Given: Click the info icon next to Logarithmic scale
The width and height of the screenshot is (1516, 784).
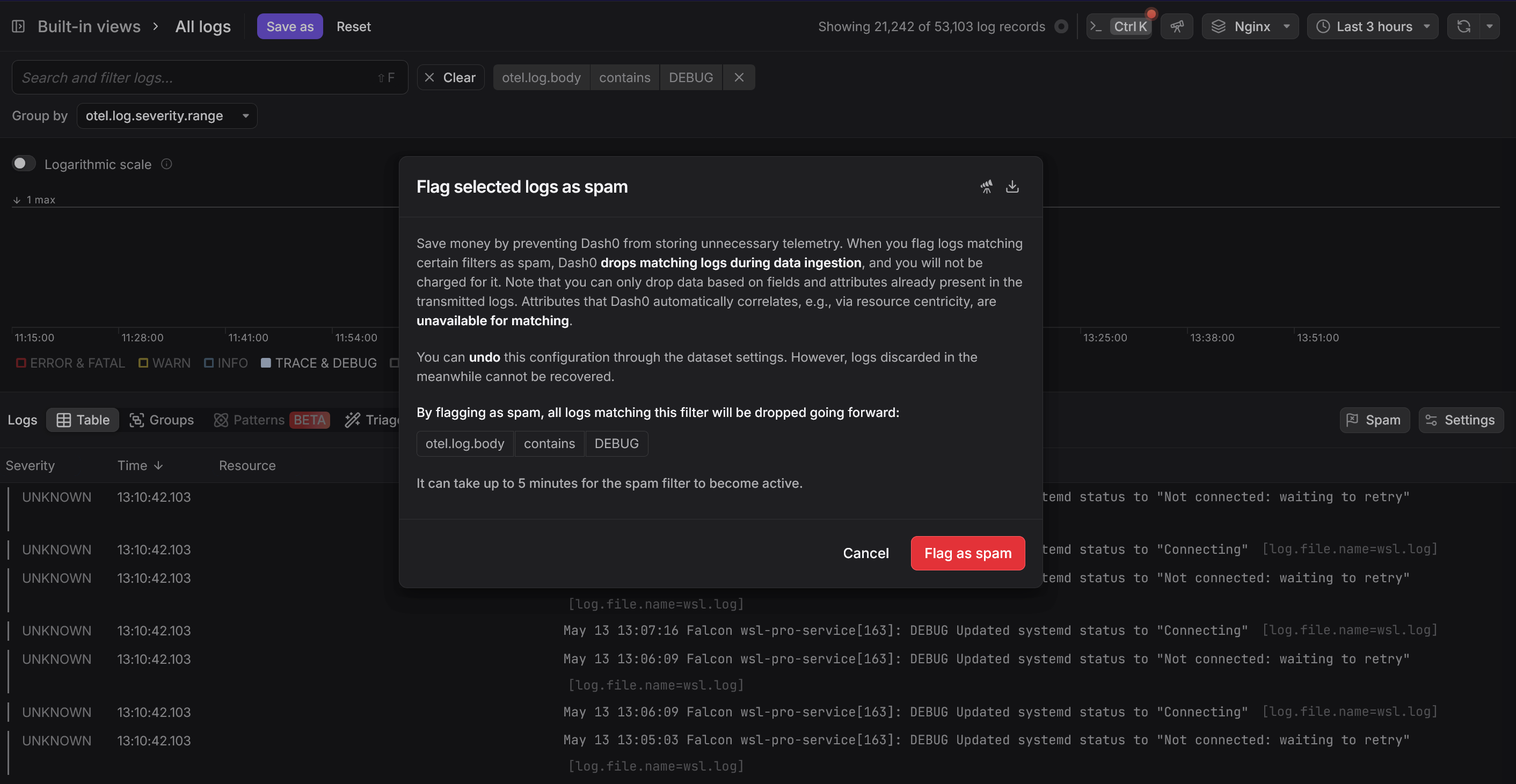Looking at the screenshot, I should (166, 164).
